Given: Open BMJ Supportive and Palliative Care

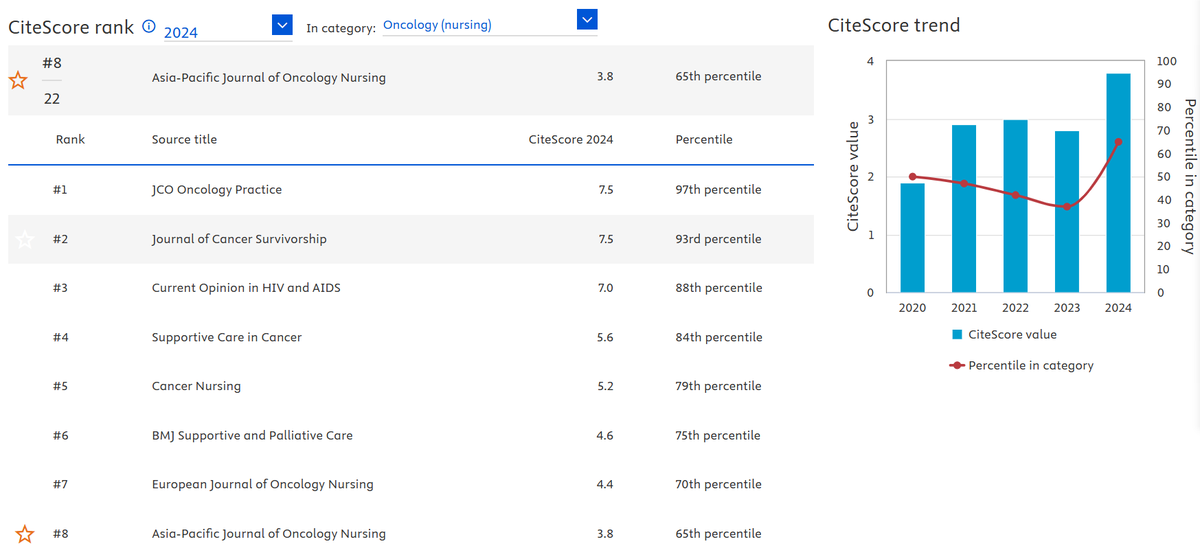Looking at the screenshot, I should pos(252,436).
